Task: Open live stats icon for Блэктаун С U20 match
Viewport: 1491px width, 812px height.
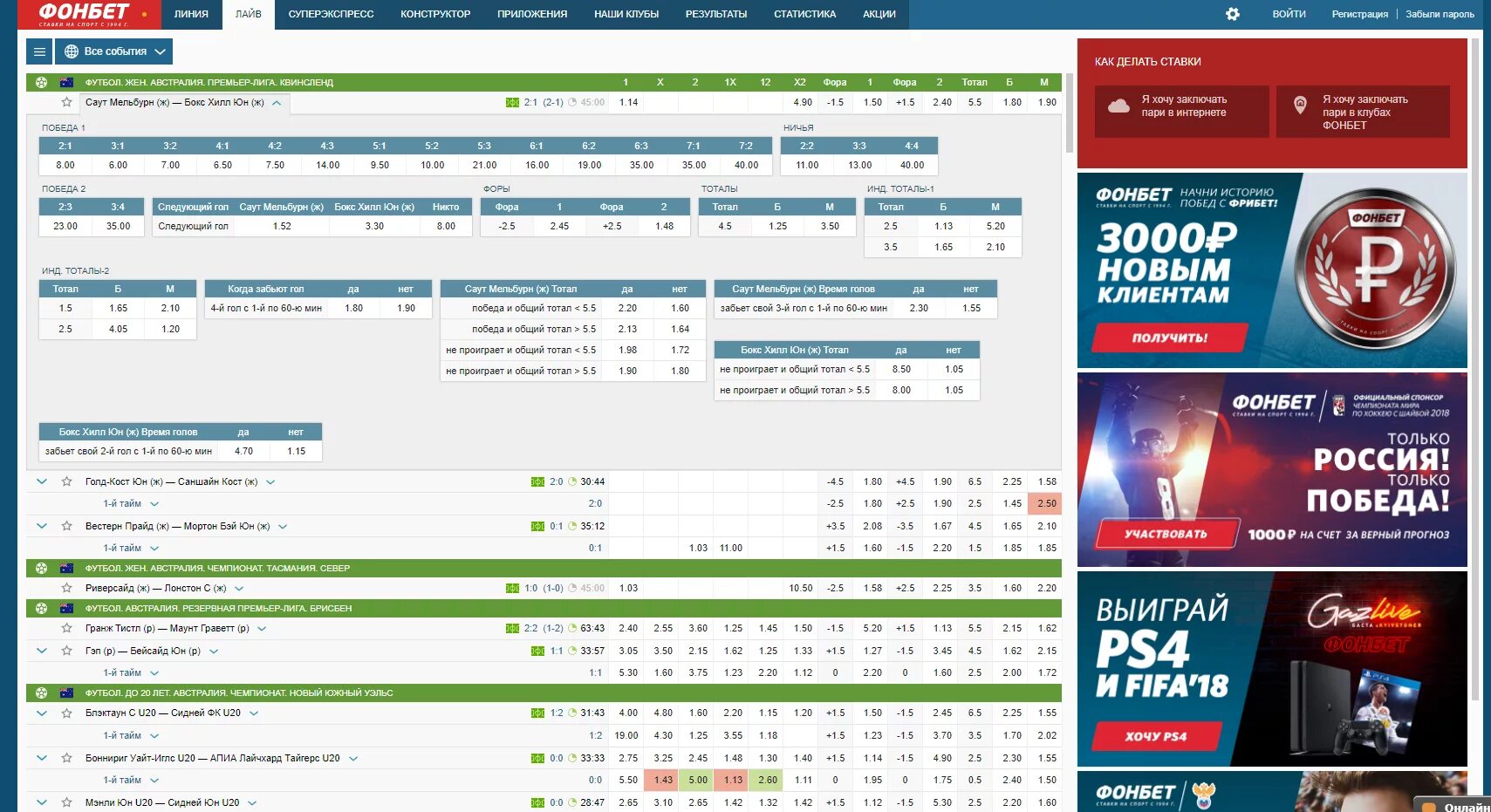Action: click(537, 713)
